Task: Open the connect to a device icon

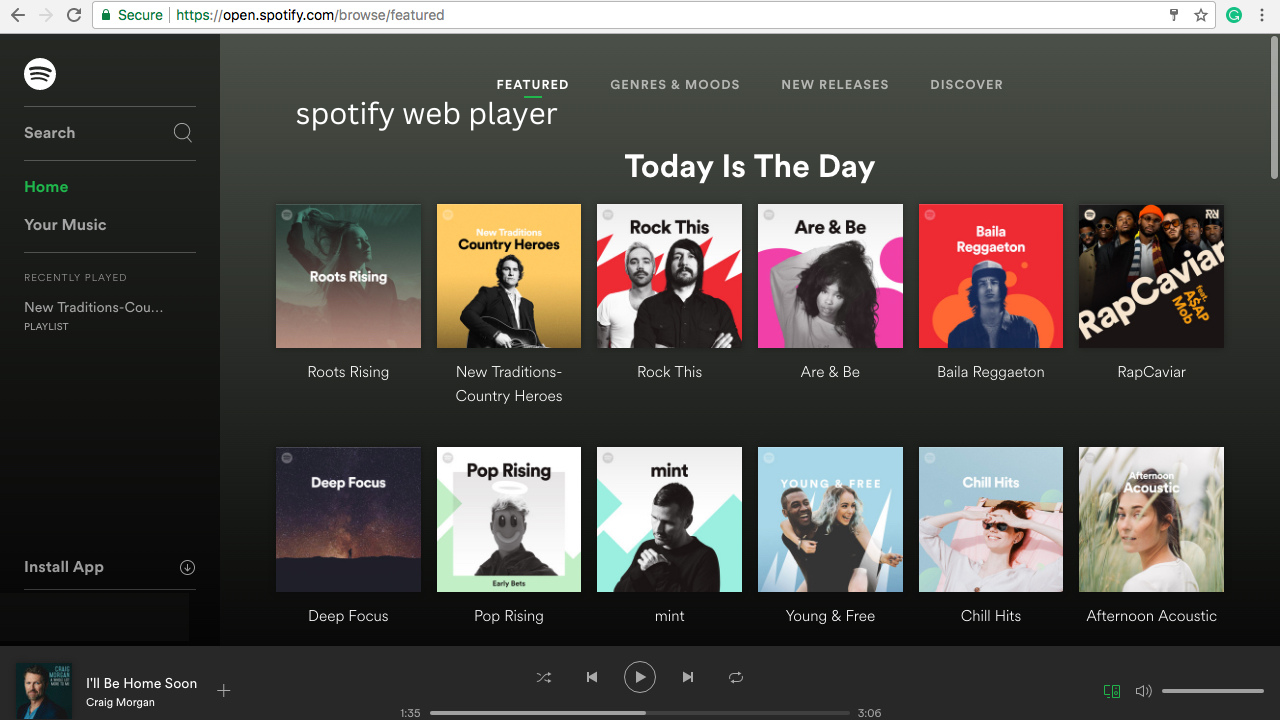Action: [1111, 690]
